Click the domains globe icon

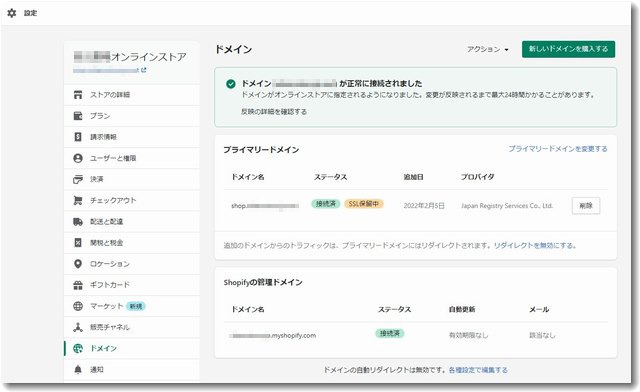[78, 348]
